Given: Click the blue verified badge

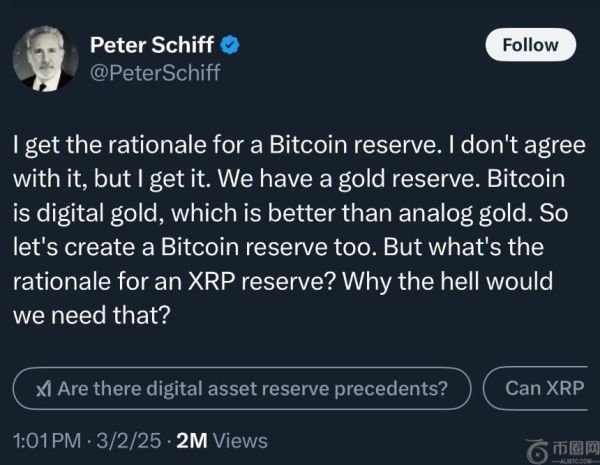Looking at the screenshot, I should pos(228,43).
